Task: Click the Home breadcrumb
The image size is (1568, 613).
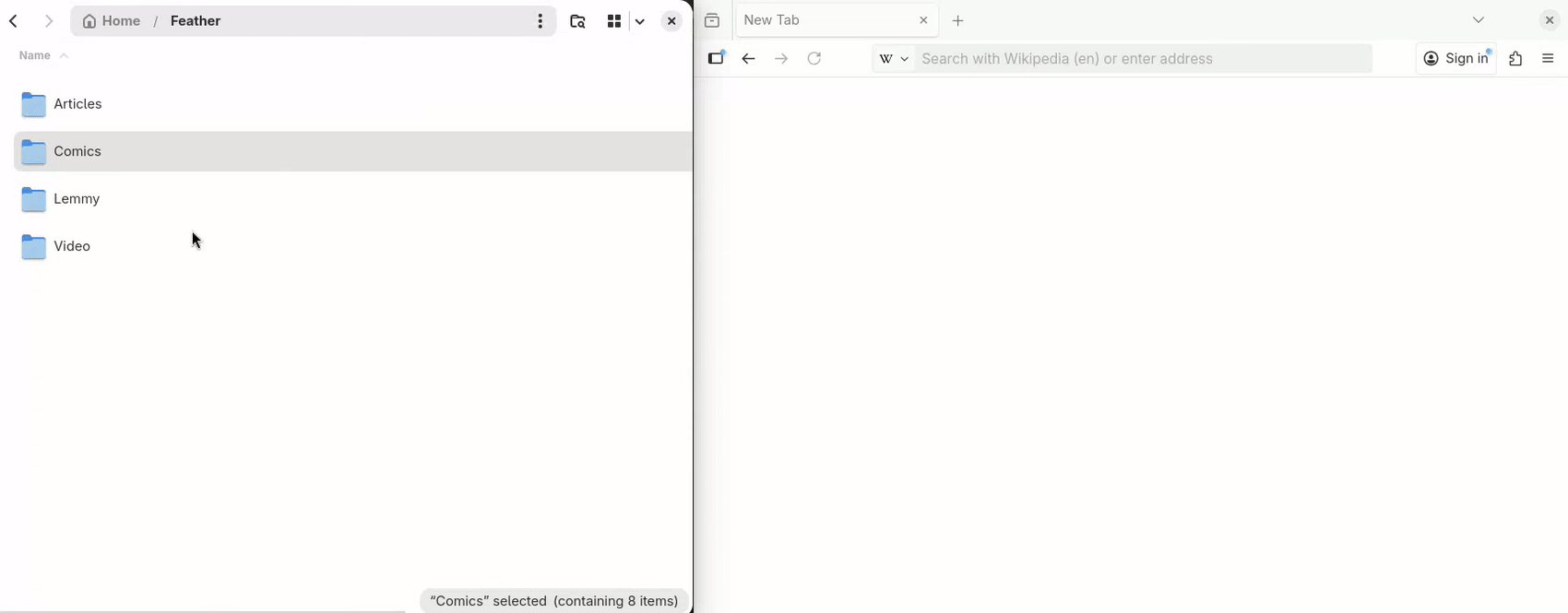Action: point(113,21)
